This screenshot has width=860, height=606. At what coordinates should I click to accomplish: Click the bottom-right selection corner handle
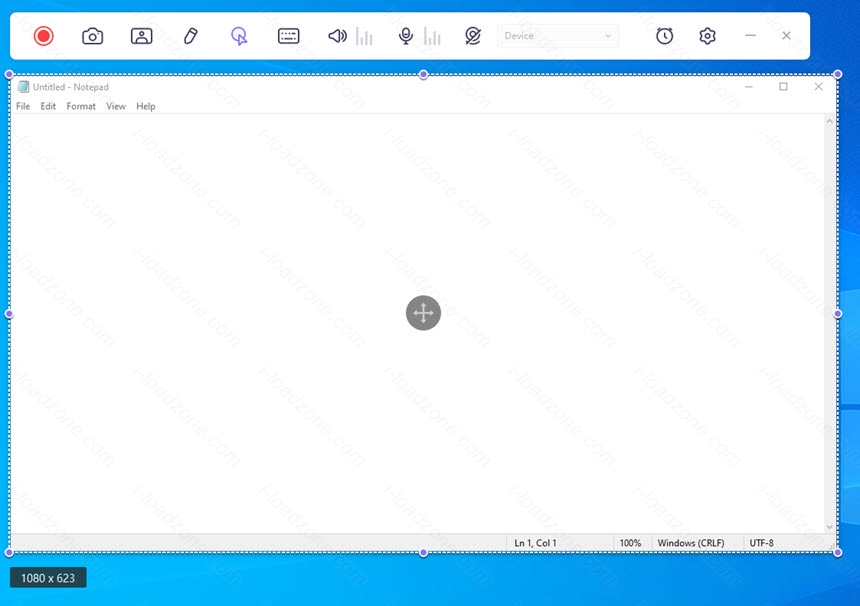[x=838, y=552]
